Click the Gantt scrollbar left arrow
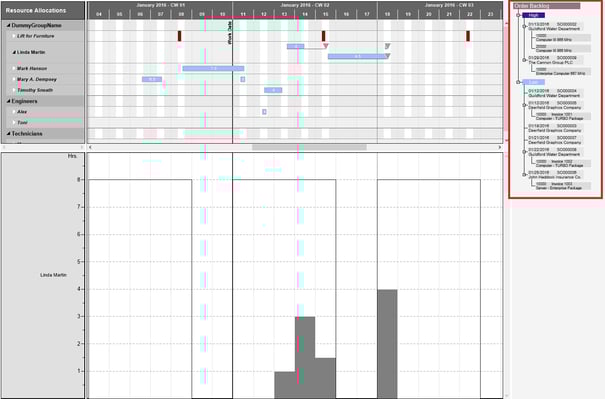 click(x=90, y=147)
